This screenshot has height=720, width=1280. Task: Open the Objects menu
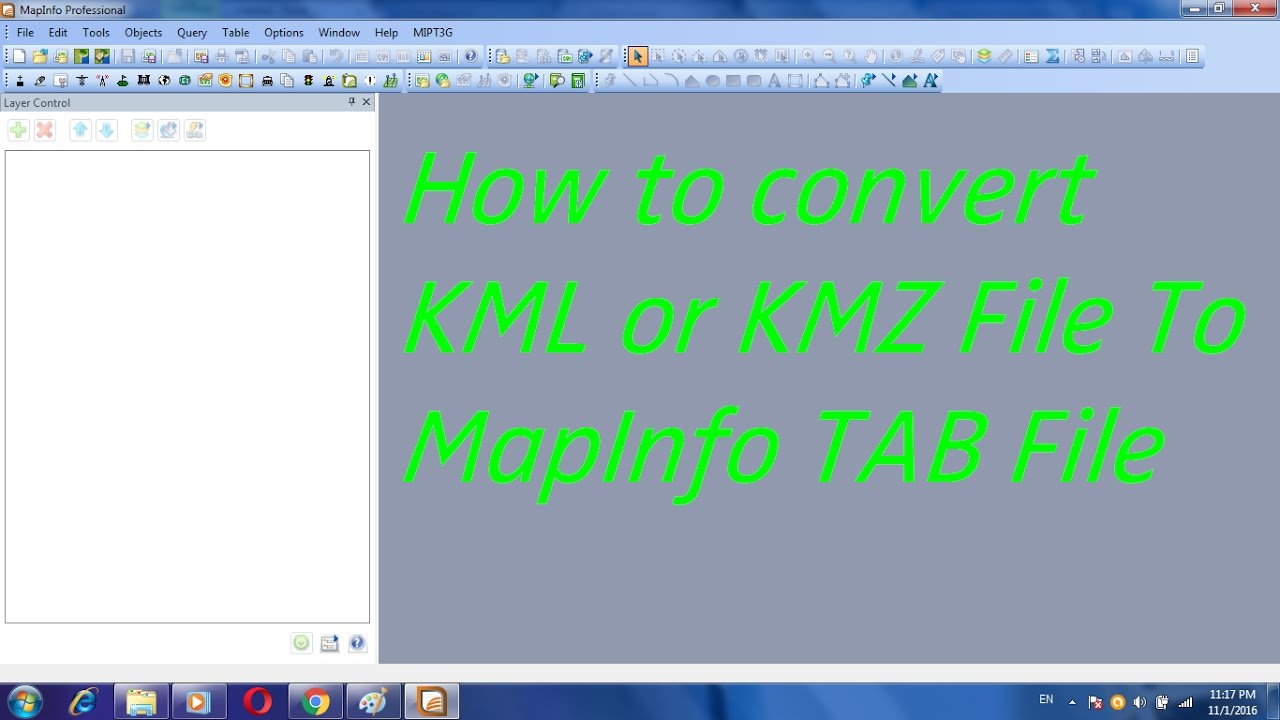point(143,32)
